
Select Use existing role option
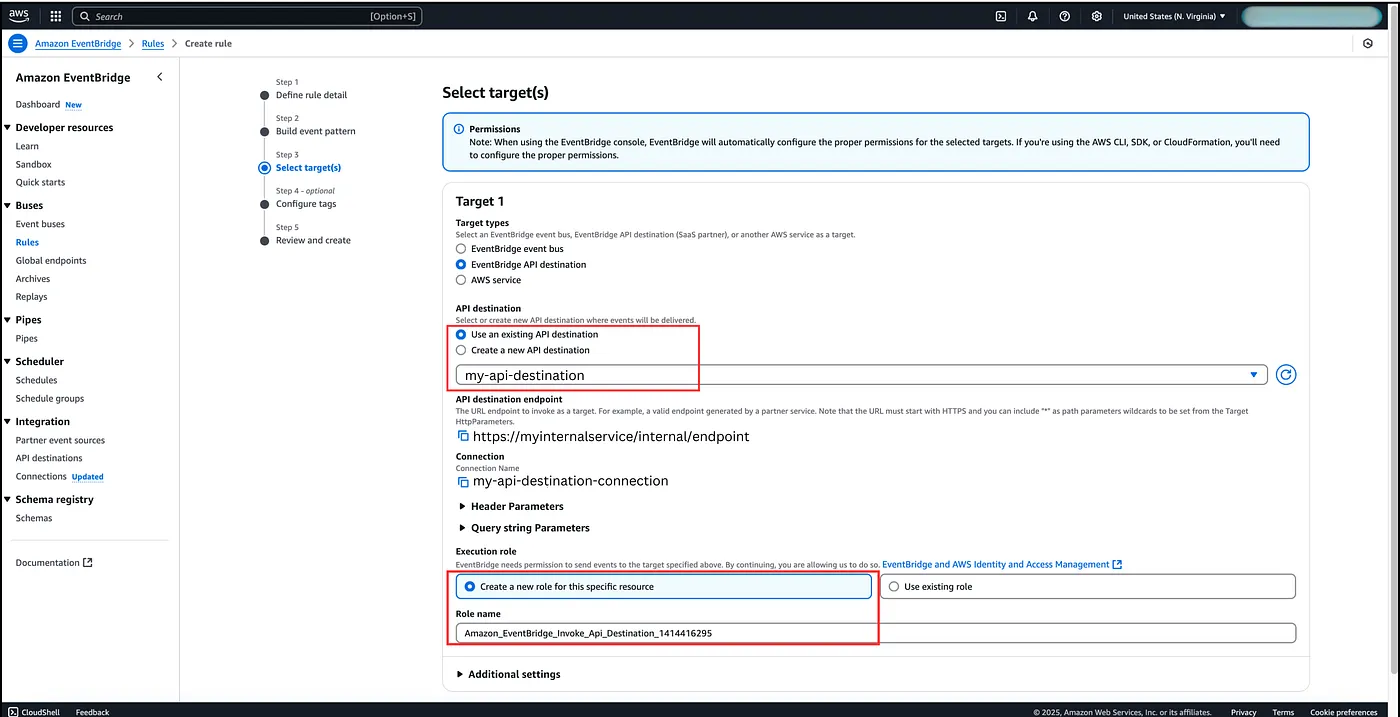[1088, 586]
